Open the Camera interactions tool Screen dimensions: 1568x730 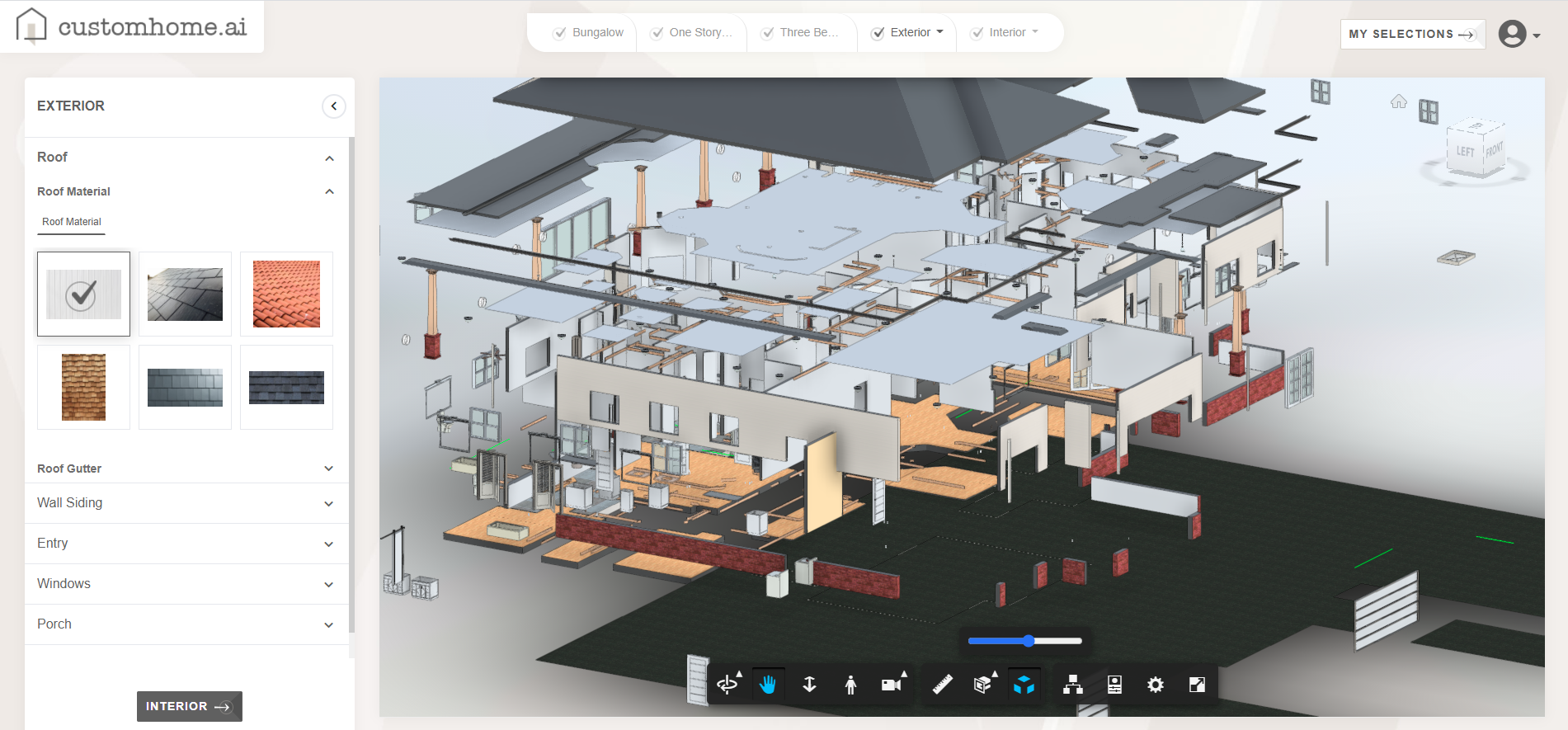tap(892, 685)
